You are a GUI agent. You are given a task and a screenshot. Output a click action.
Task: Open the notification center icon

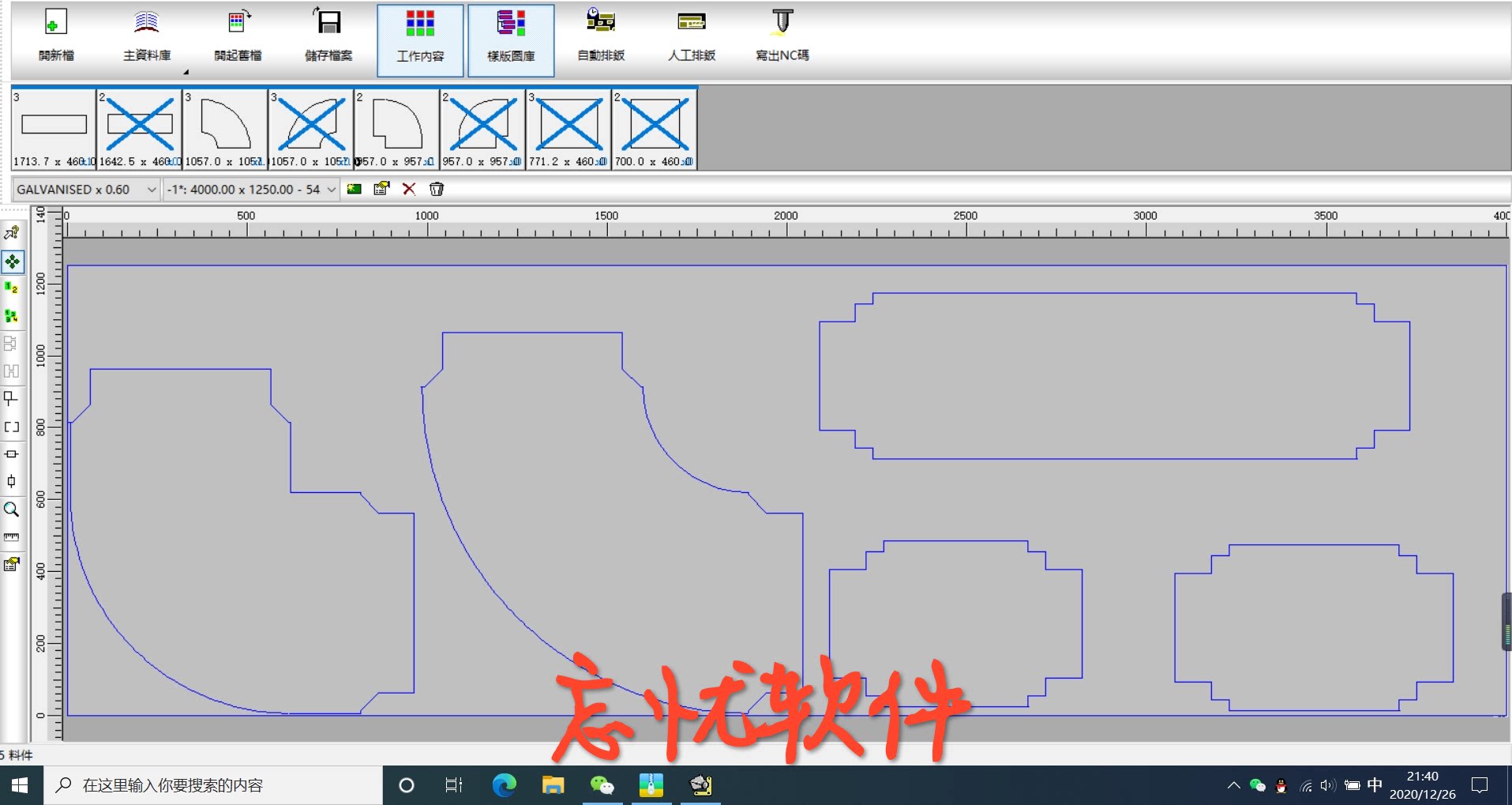click(1480, 785)
